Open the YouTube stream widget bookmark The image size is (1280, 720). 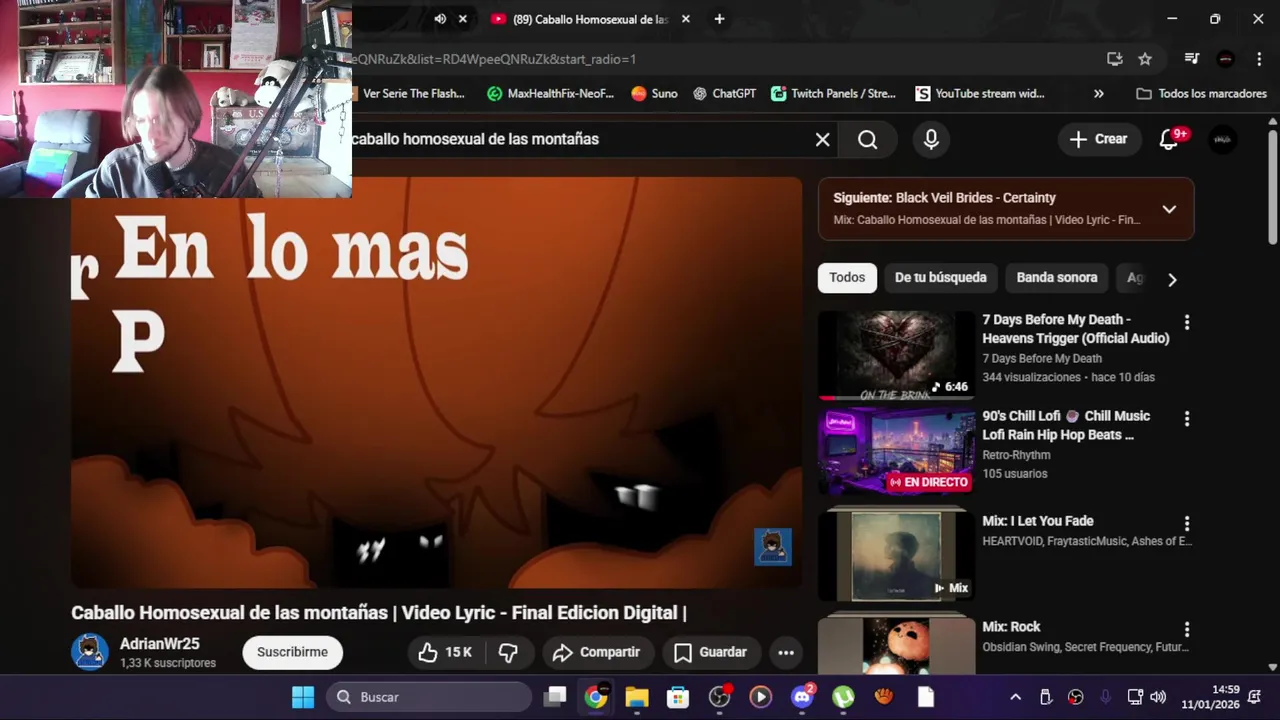[x=979, y=93]
